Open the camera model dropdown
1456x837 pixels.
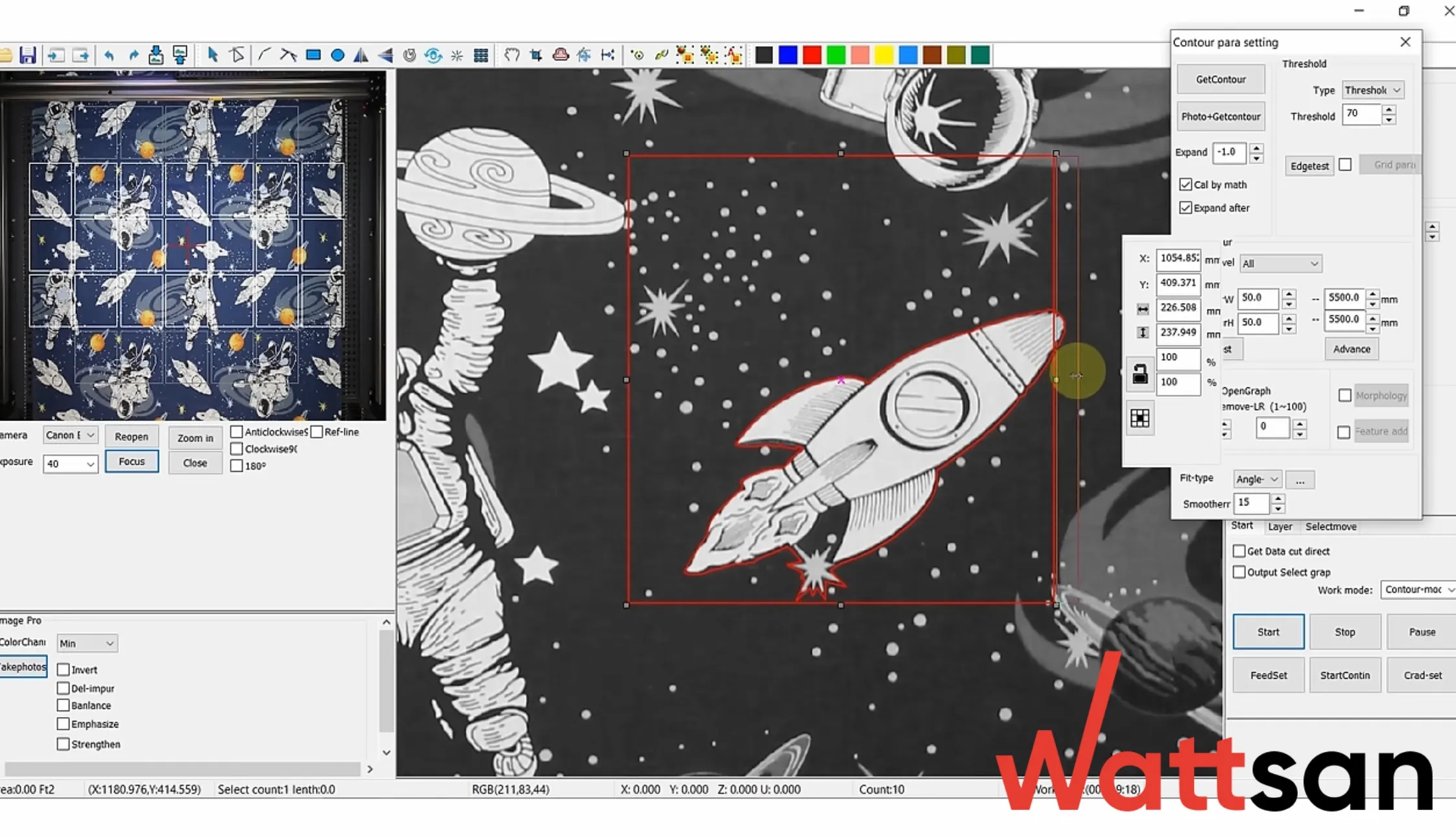coord(70,435)
